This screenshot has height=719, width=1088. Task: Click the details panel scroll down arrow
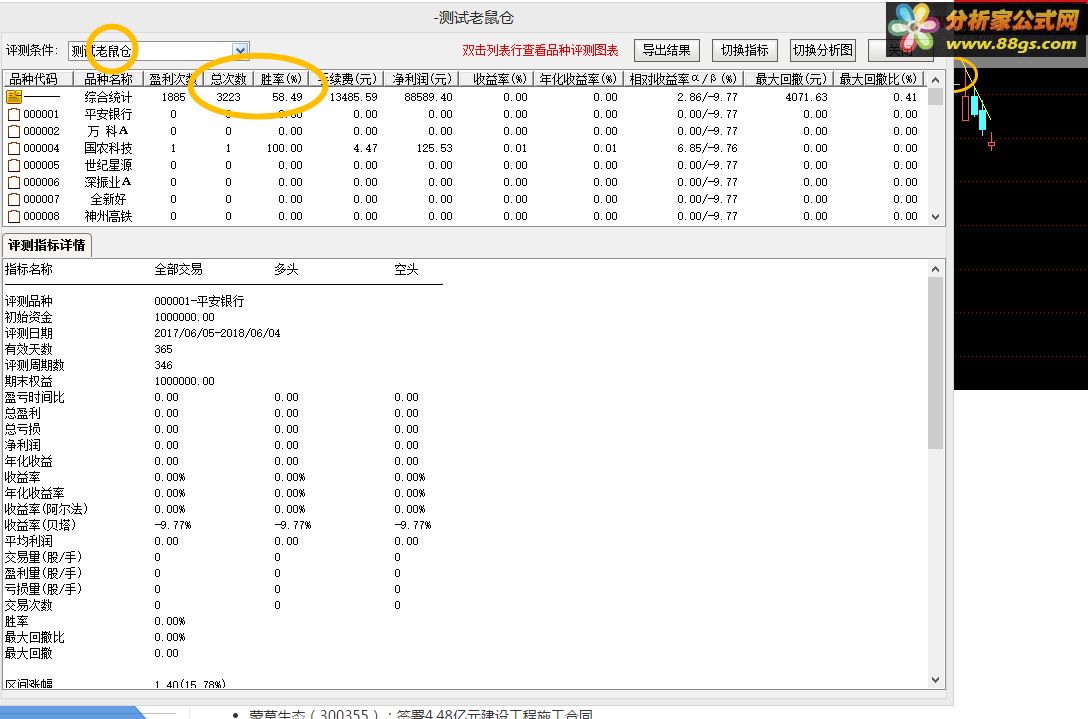(x=935, y=680)
